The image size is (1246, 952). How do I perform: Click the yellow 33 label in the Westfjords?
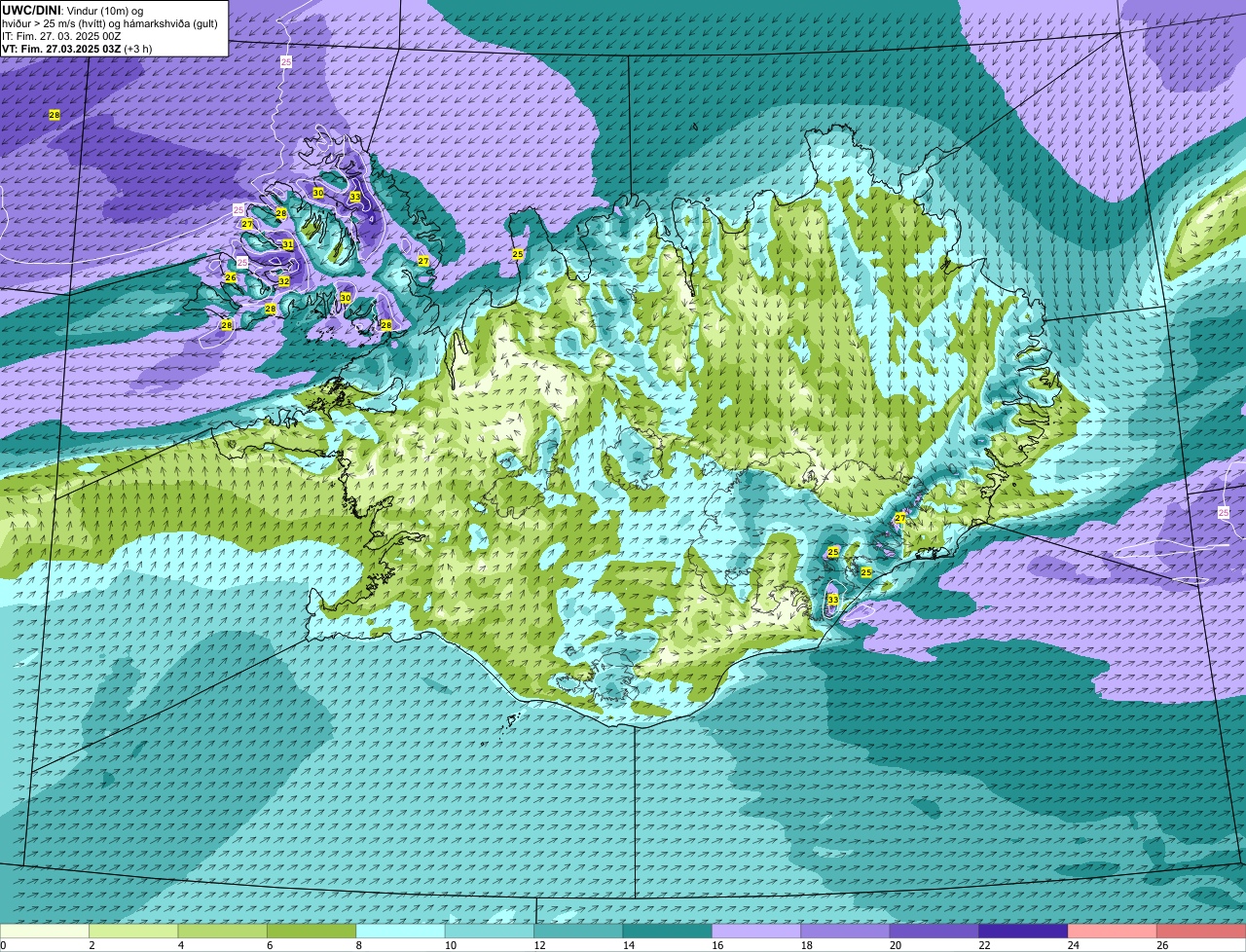click(x=355, y=197)
